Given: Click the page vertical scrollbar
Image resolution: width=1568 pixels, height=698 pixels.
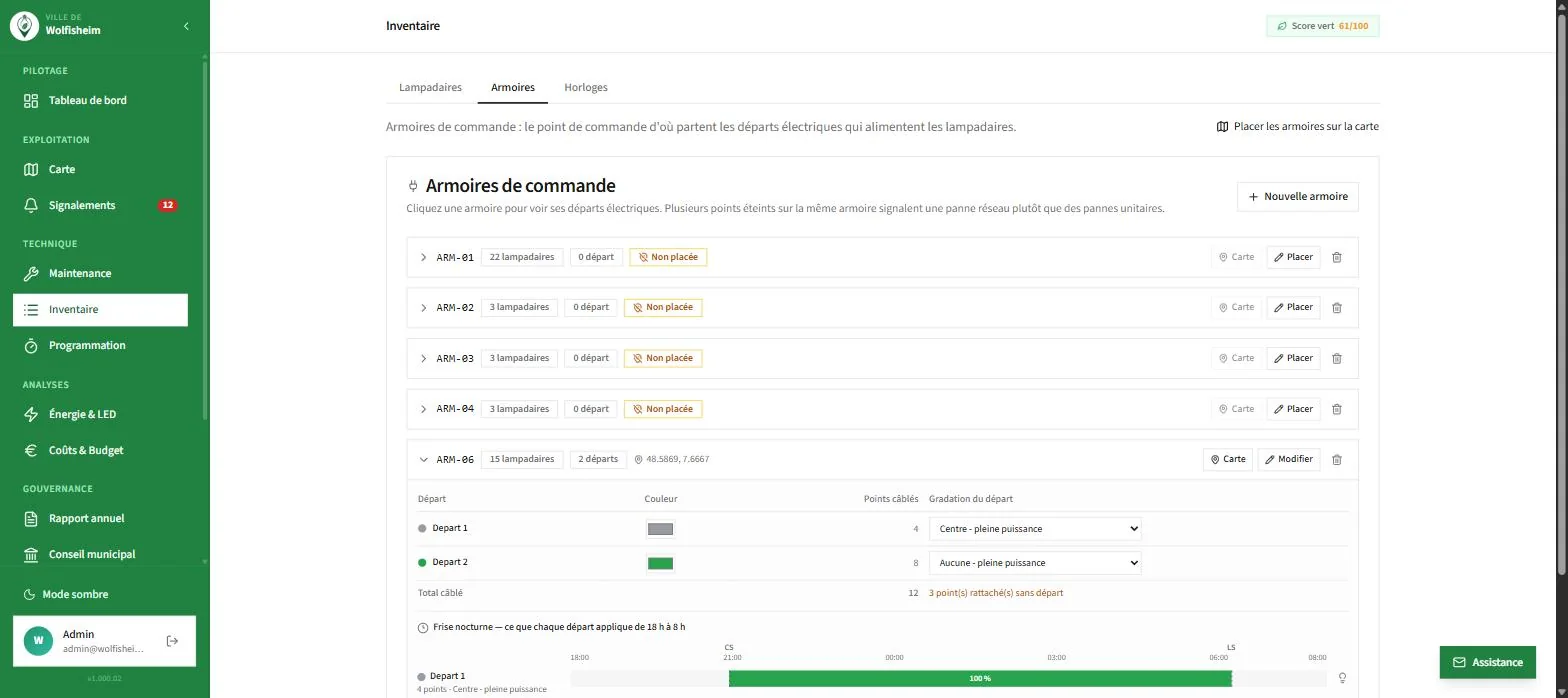Looking at the screenshot, I should [x=1561, y=295].
